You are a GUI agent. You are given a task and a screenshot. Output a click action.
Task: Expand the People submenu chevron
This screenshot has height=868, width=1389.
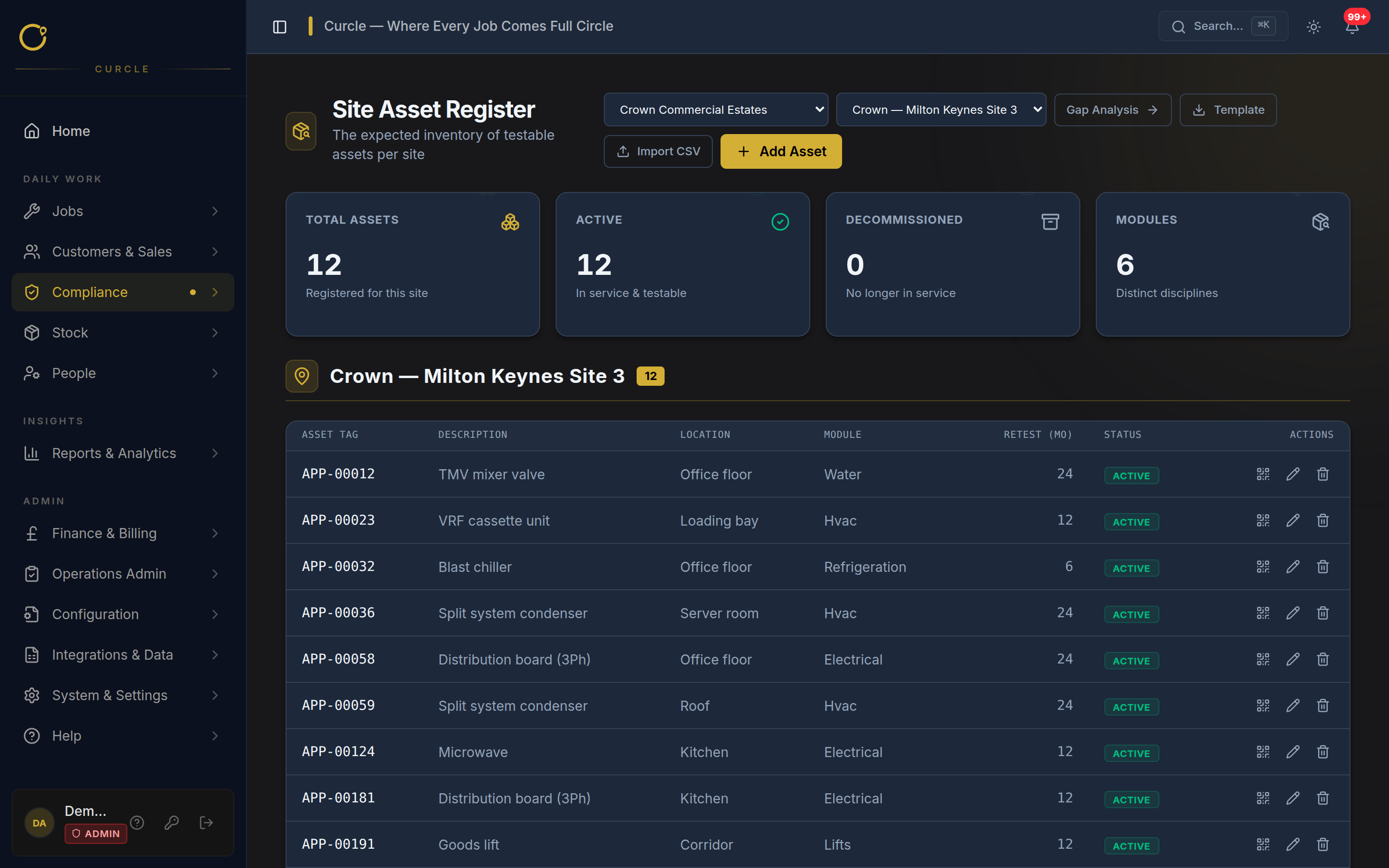[215, 373]
